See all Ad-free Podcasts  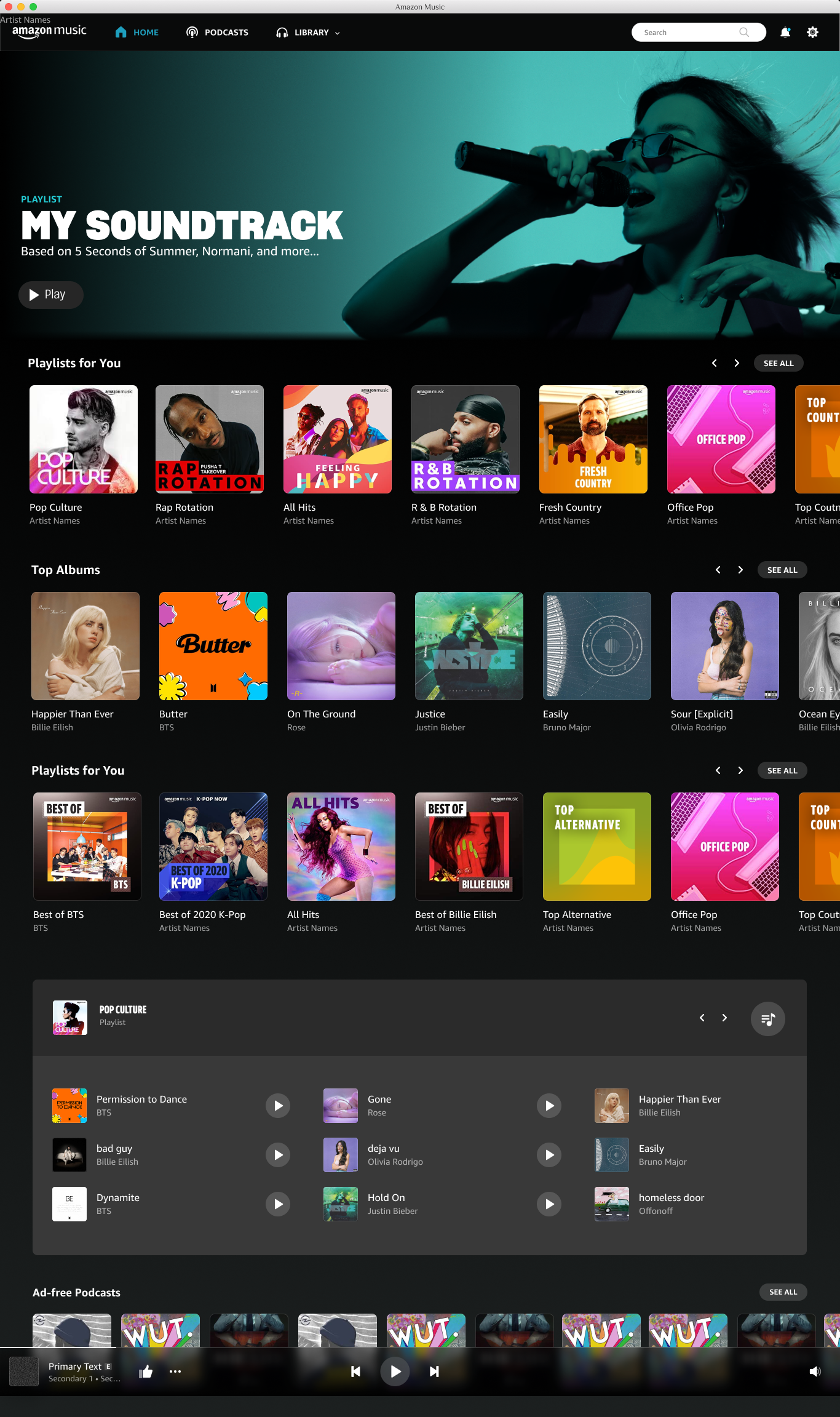click(x=783, y=1292)
